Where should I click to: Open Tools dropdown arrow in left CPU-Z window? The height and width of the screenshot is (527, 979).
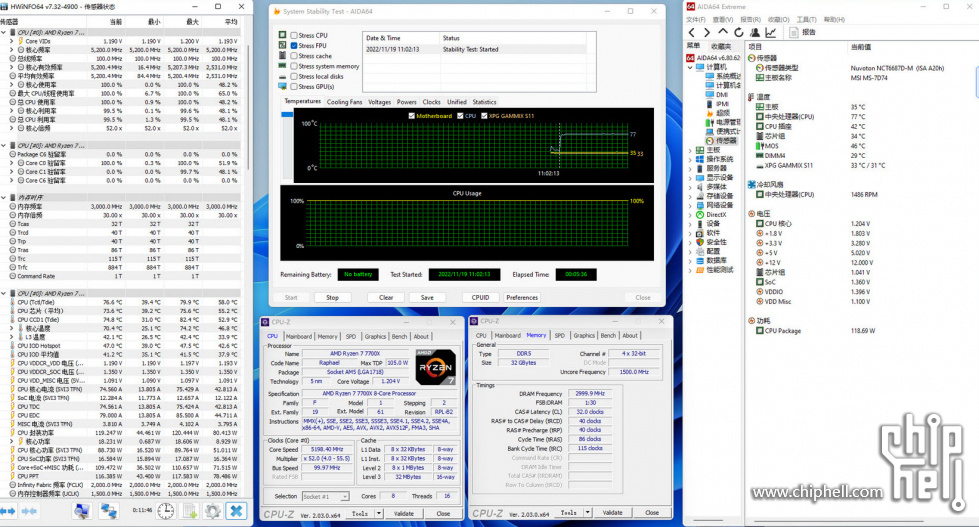[x=378, y=513]
